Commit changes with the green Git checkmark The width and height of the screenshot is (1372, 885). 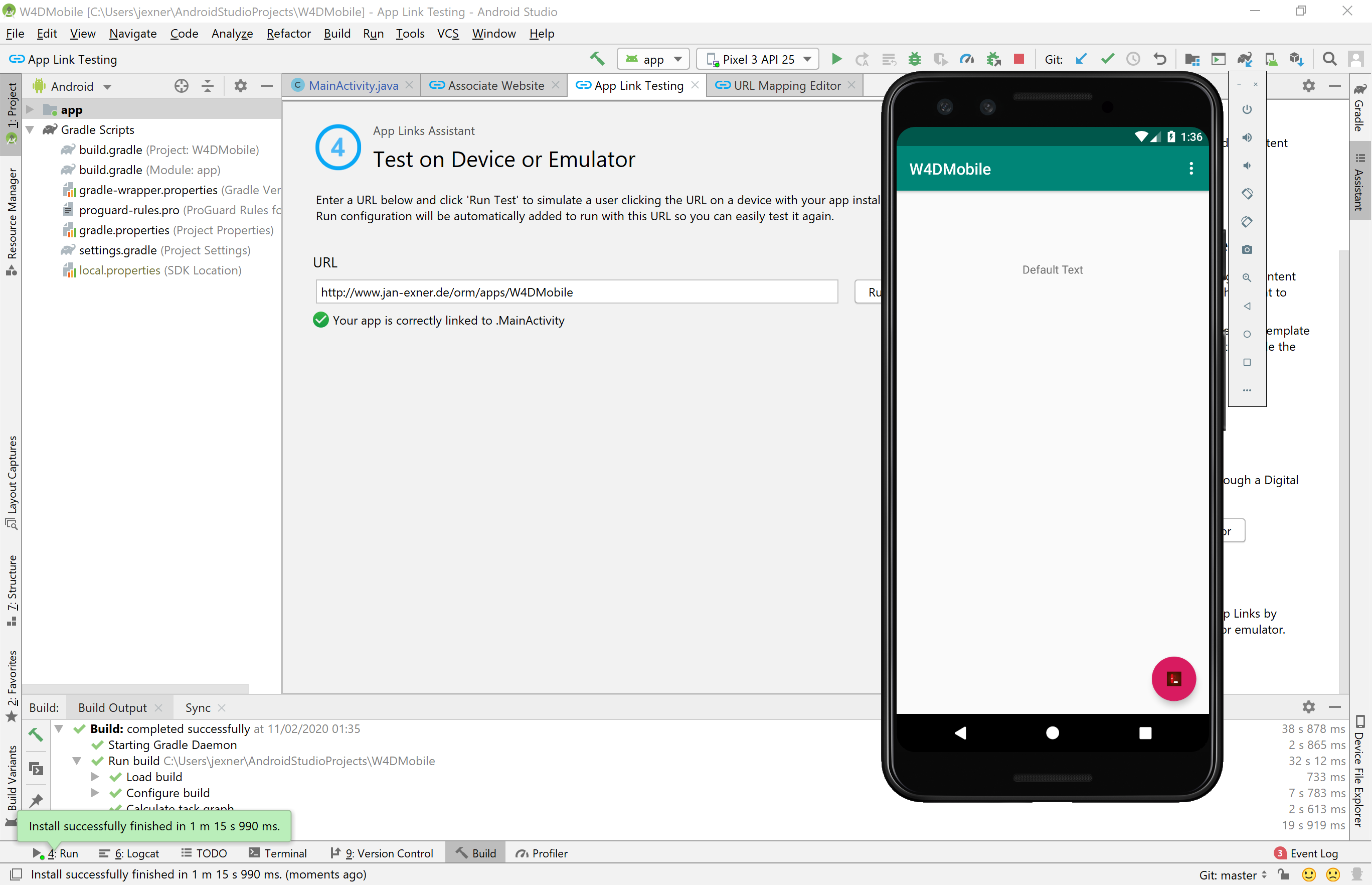(x=1107, y=59)
